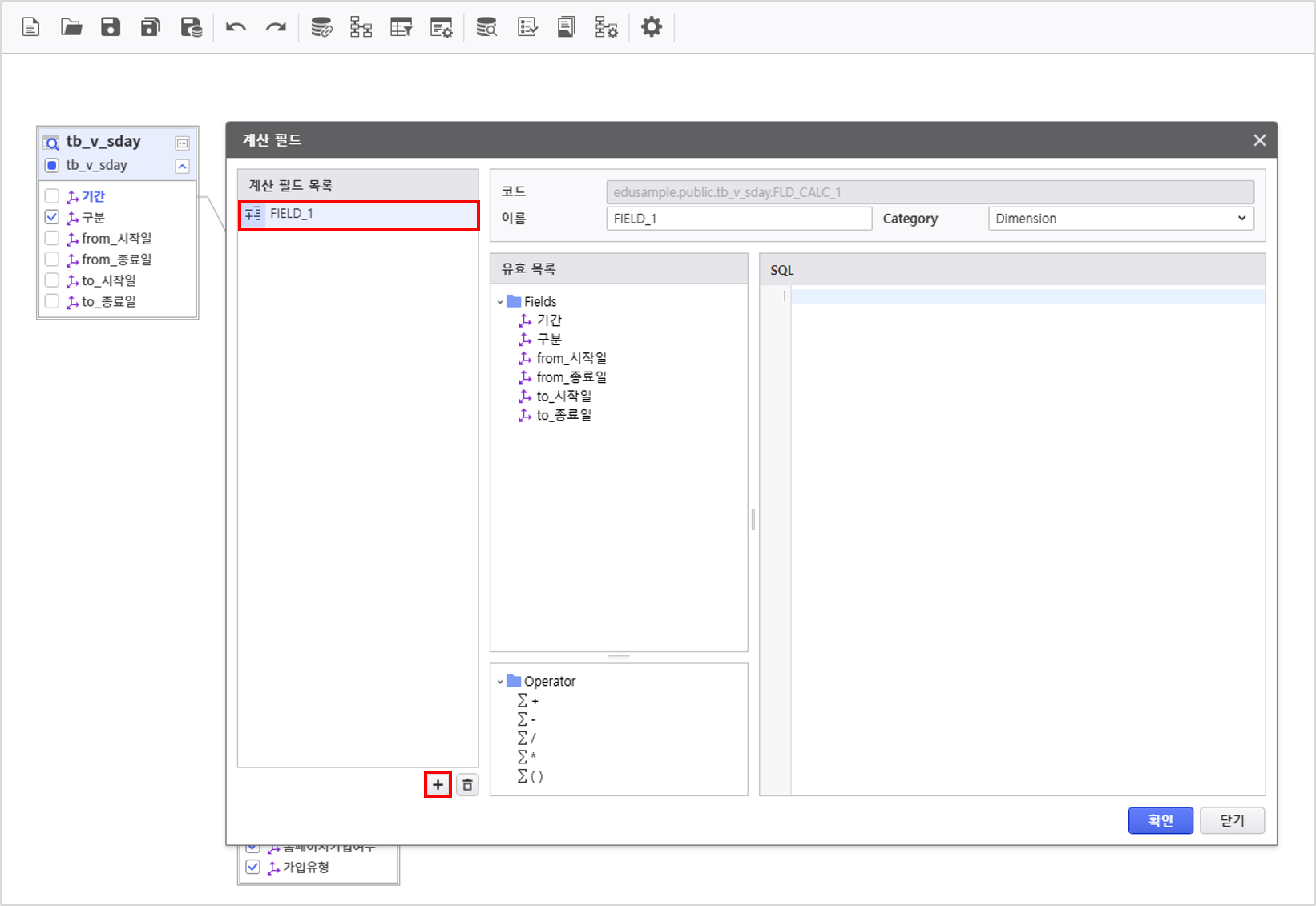This screenshot has height=906, width=1316.
Task: Click the tb_v_sday table header options icon
Action: 183,143
